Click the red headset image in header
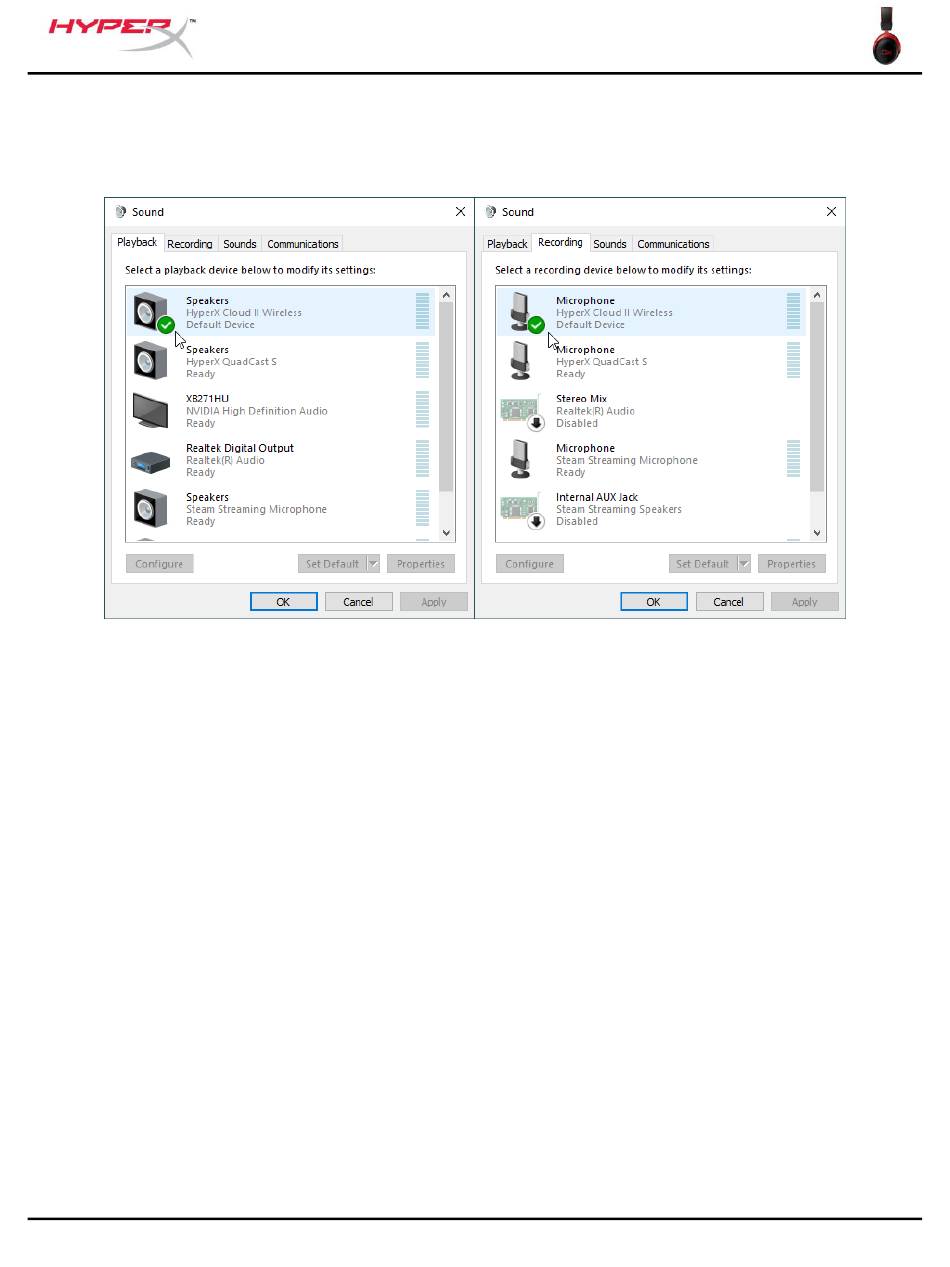 886,36
